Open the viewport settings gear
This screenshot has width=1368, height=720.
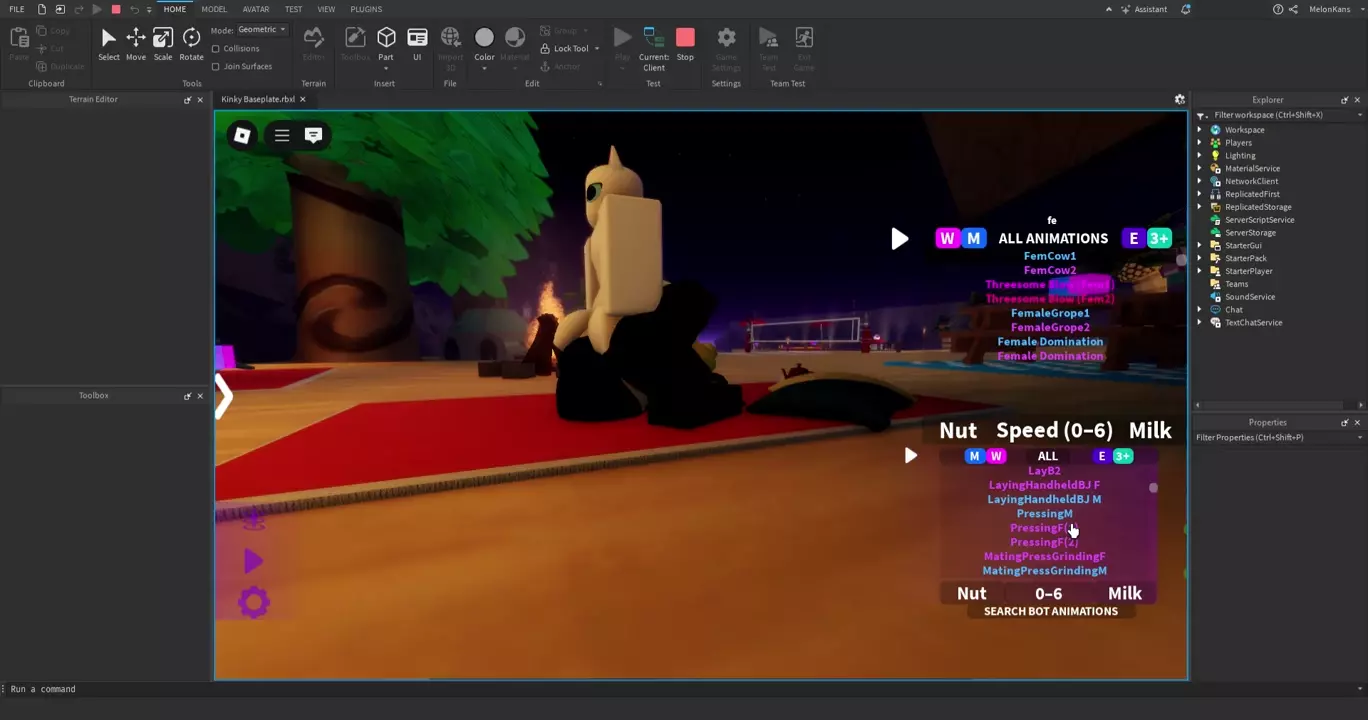click(x=1180, y=99)
